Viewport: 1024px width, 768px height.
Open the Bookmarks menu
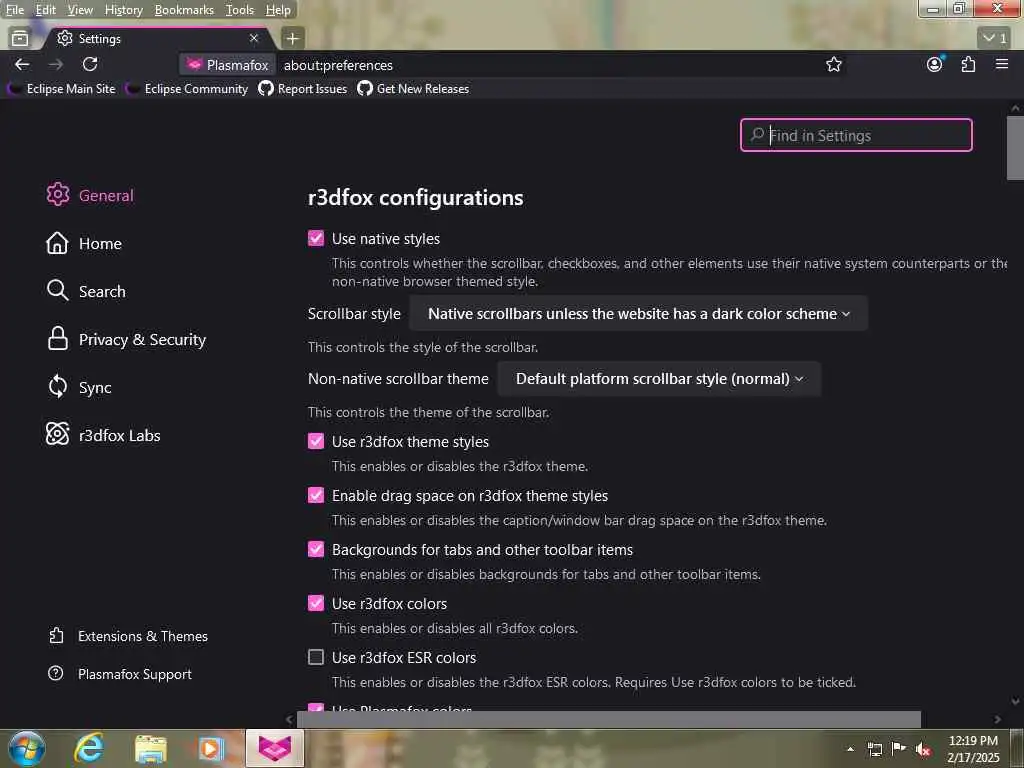coord(184,10)
